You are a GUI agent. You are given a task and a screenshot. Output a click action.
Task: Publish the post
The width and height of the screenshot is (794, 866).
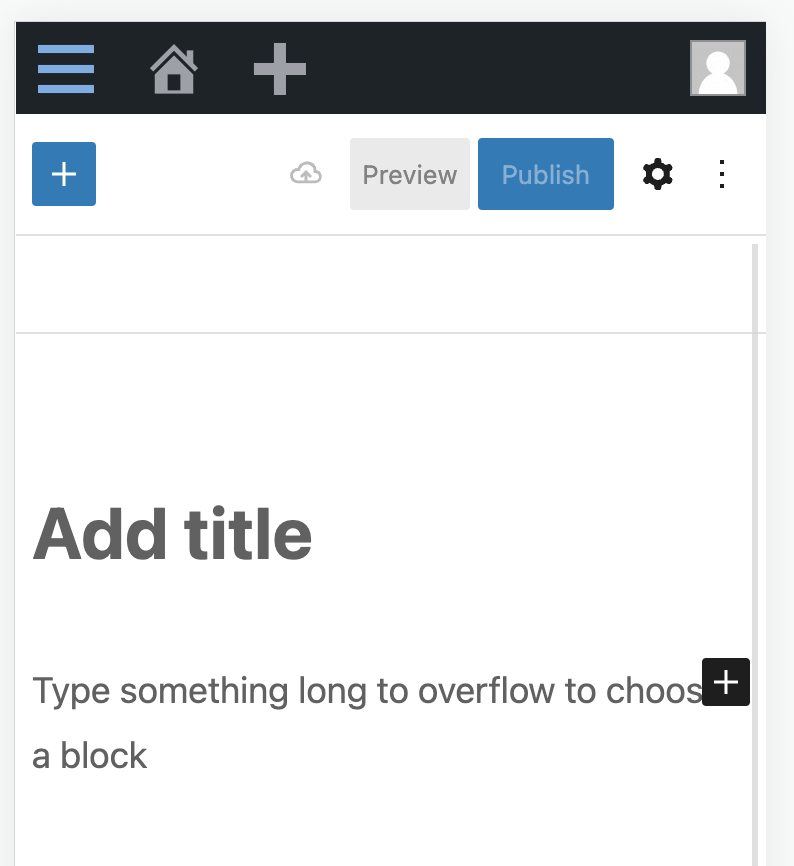tap(545, 174)
